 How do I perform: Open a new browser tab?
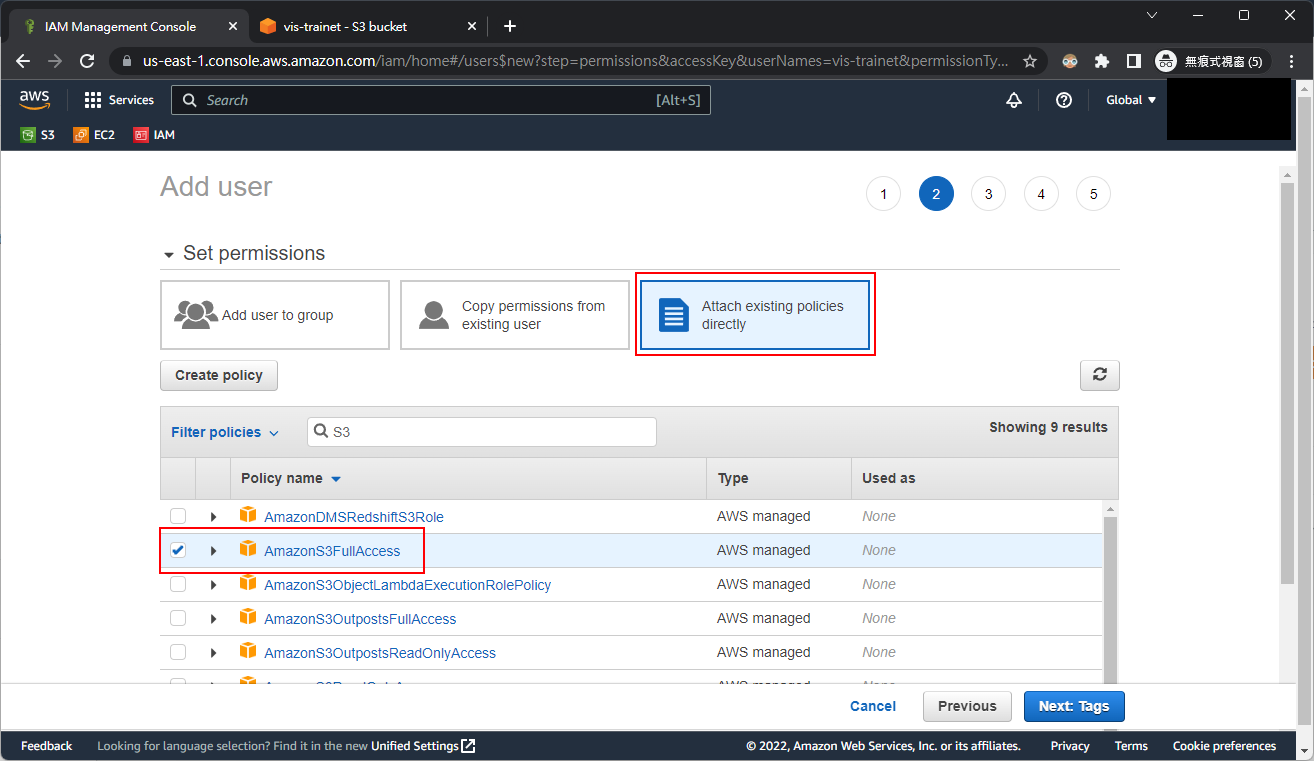(x=510, y=26)
